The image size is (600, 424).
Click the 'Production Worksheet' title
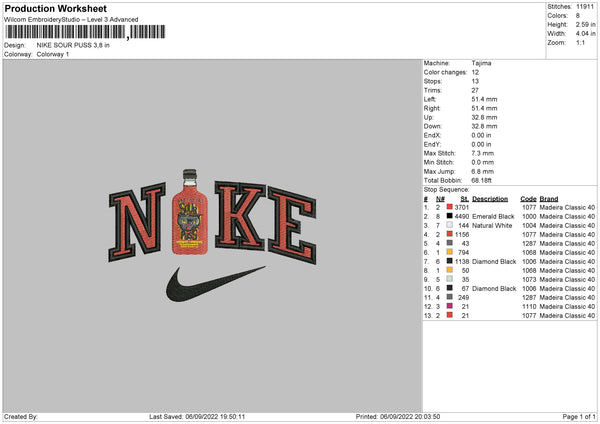[x=55, y=8]
